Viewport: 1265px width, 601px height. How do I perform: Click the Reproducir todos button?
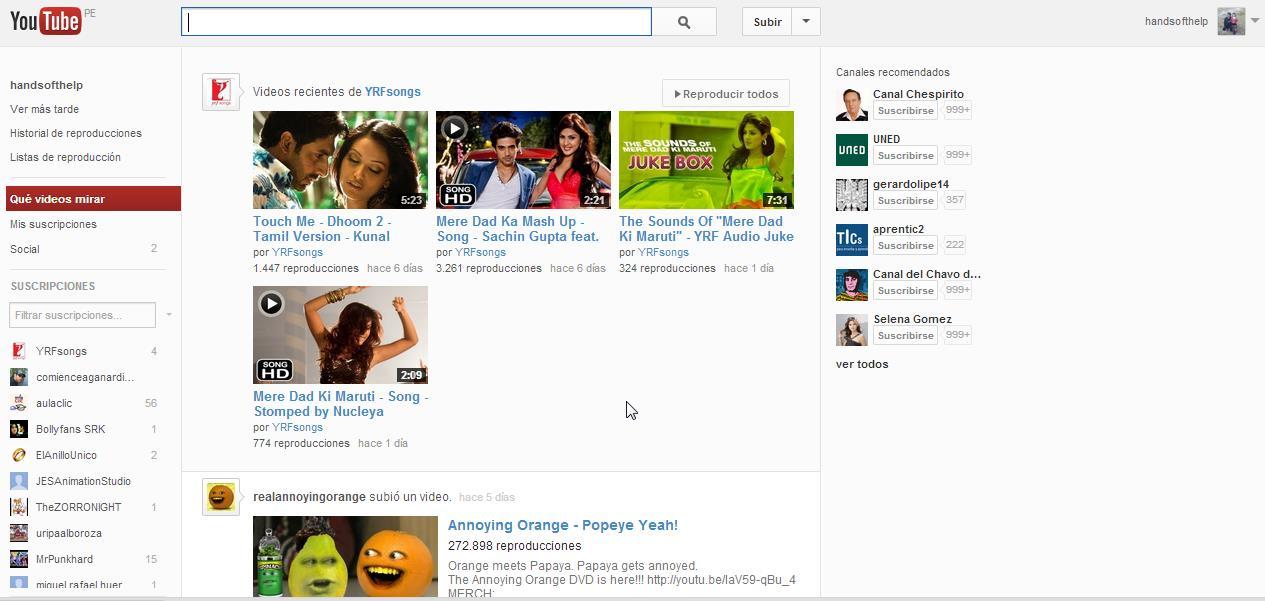point(726,94)
